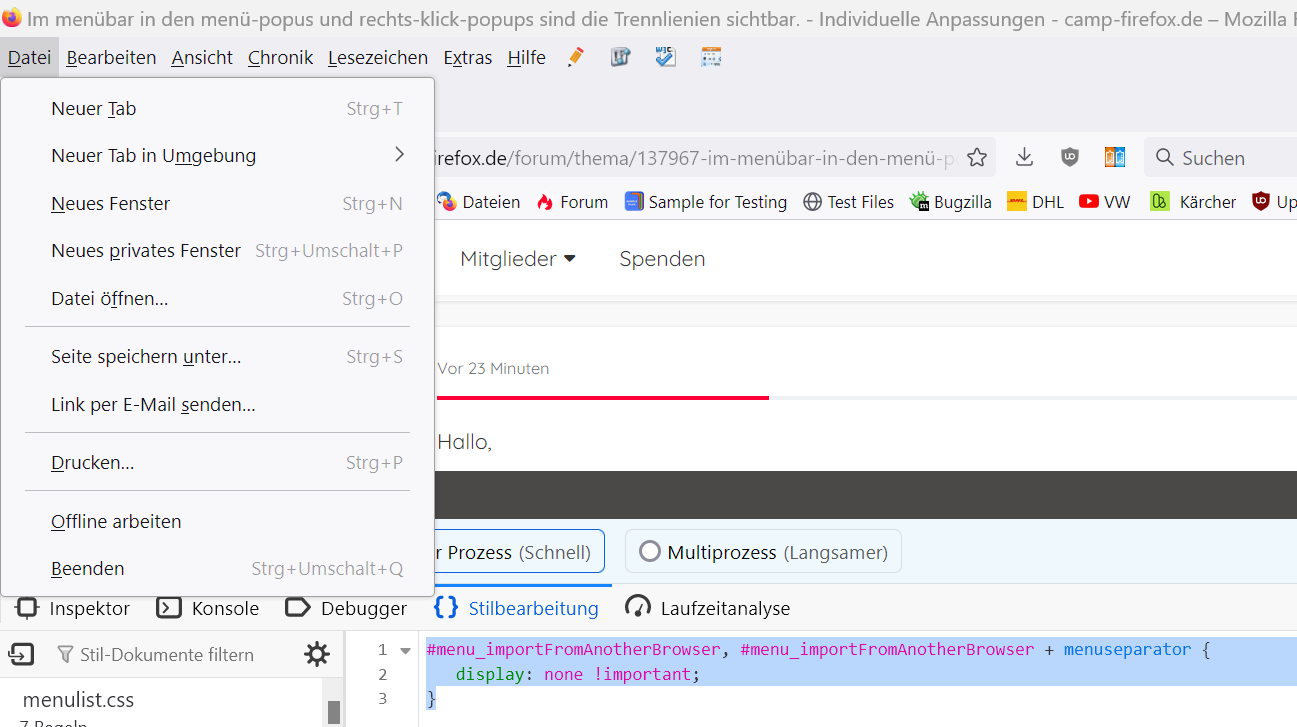The image size is (1297, 727).
Task: Select the Multiprozess (Langsamer) radio option
Action: click(650, 552)
